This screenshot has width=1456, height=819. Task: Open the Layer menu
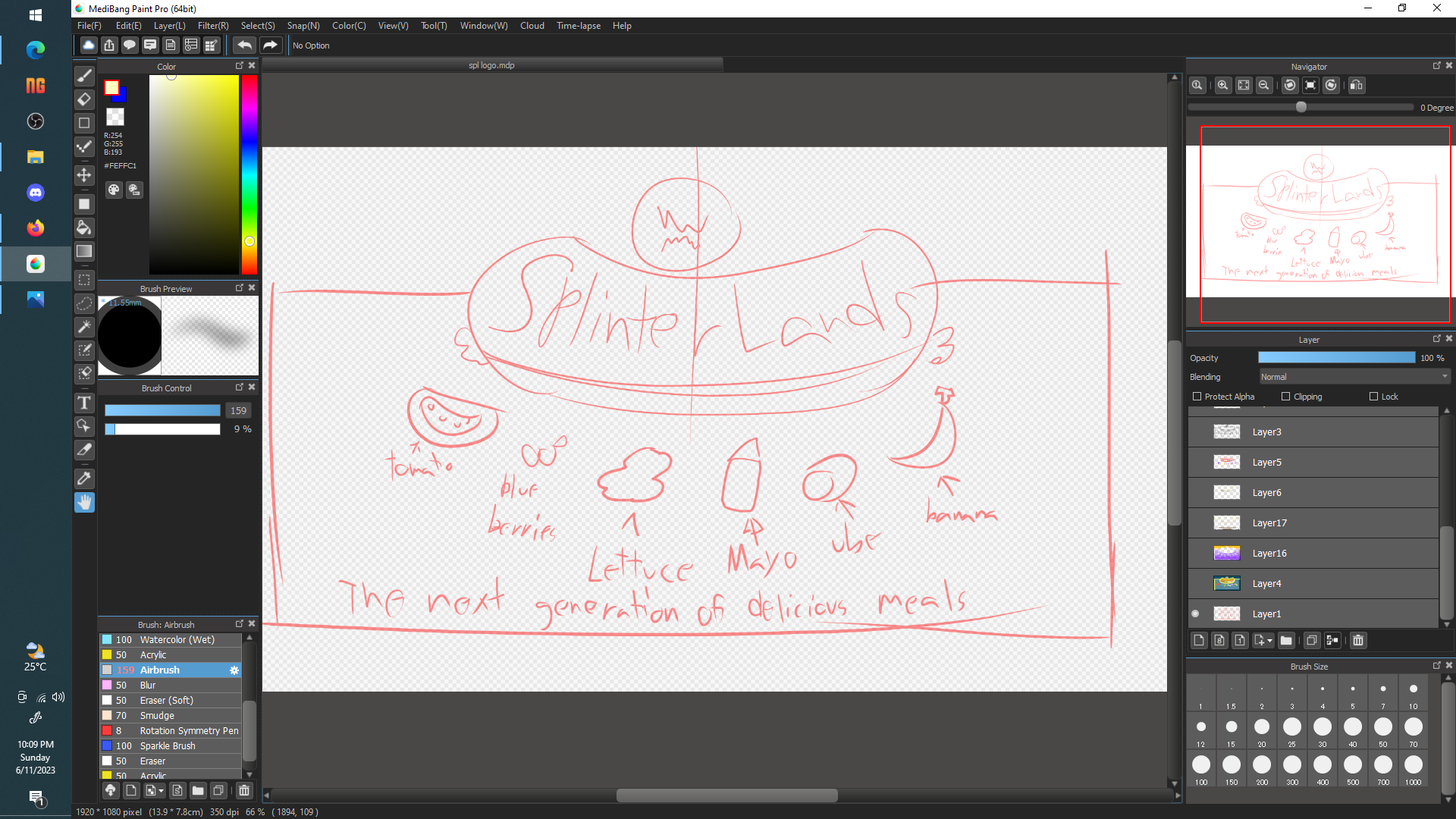(169, 26)
